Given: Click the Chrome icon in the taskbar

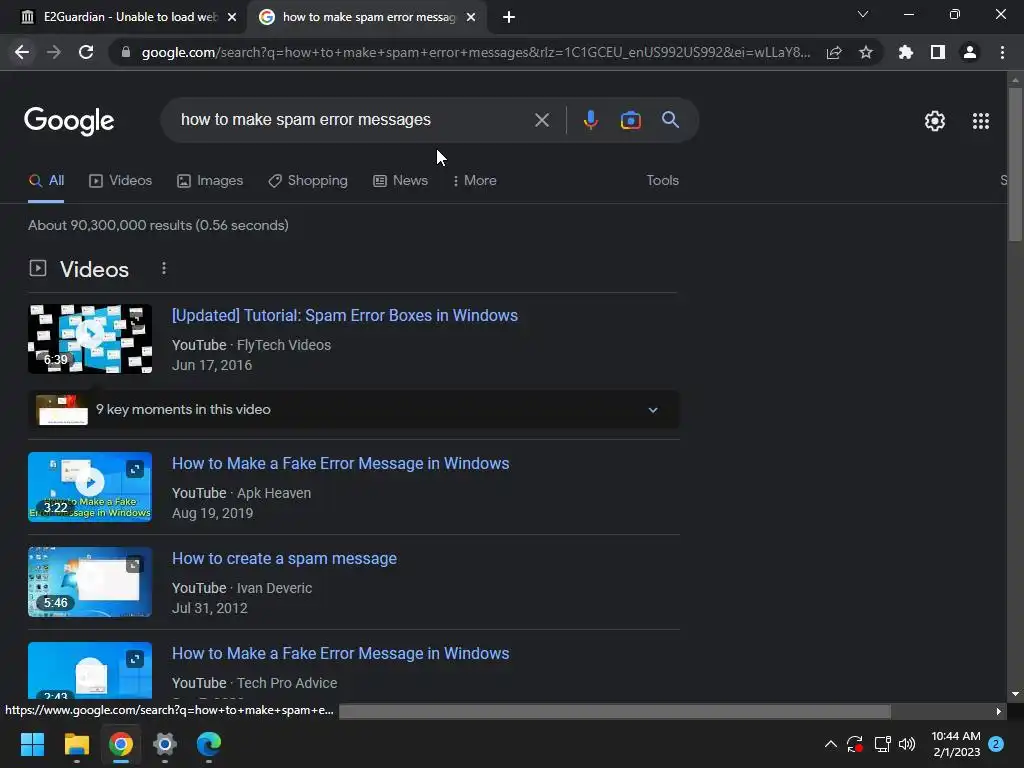Looking at the screenshot, I should click(121, 744).
